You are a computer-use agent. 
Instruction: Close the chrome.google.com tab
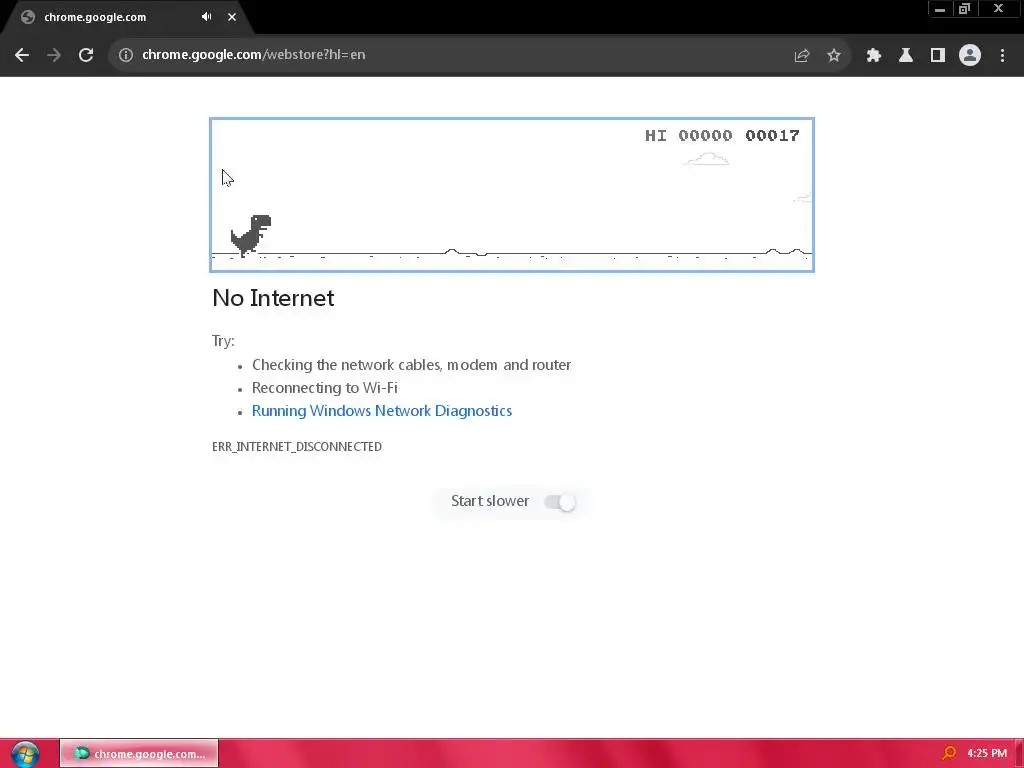pos(232,17)
